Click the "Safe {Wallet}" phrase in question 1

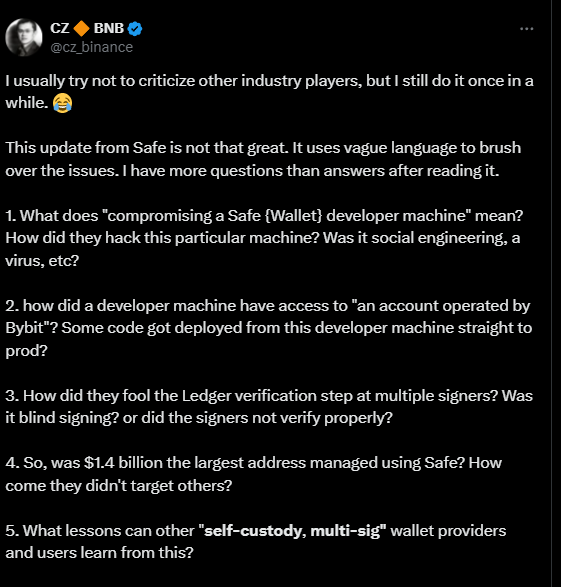275,216
